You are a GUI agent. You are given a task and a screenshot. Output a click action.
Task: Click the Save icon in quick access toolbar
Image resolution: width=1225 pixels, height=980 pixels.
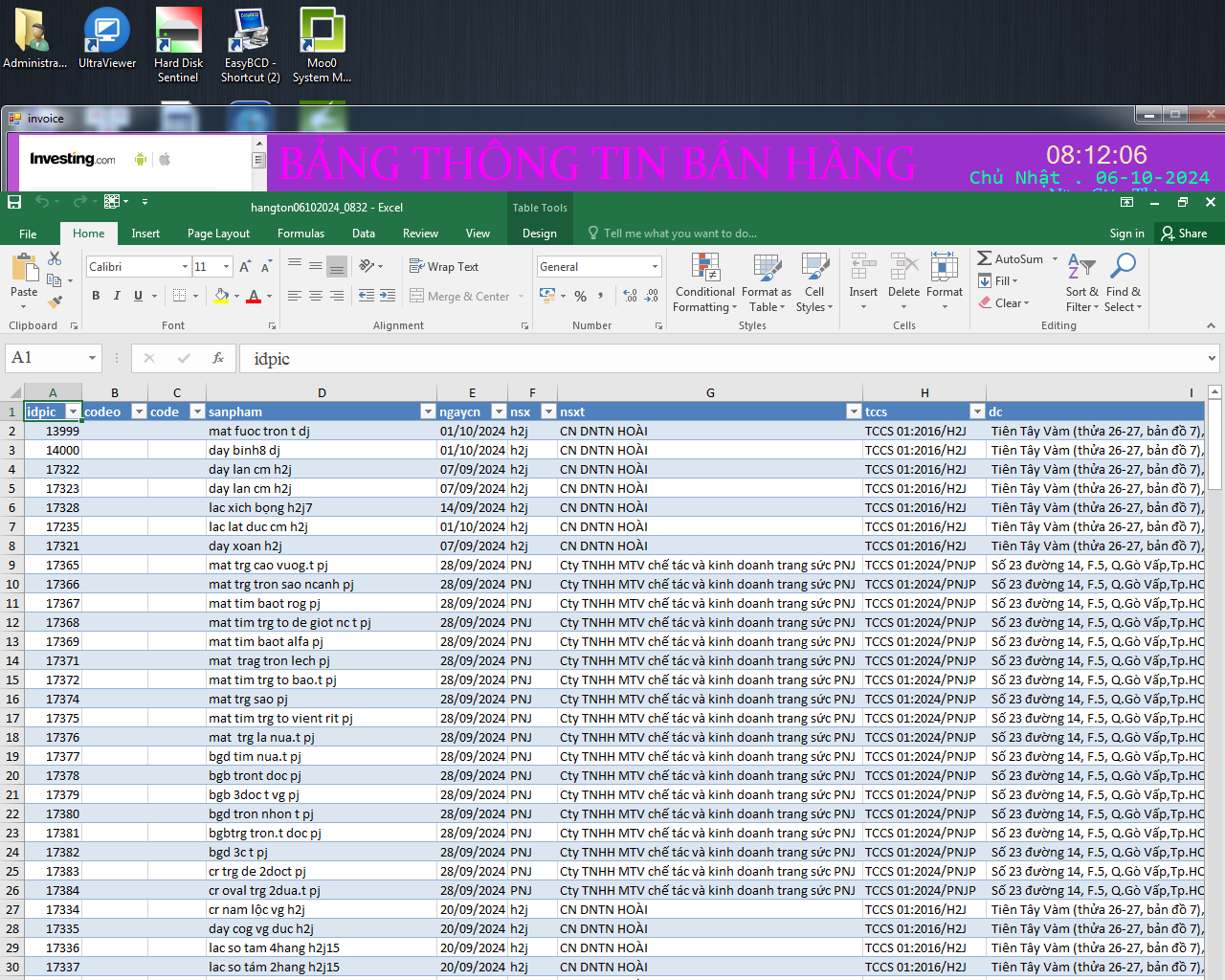[14, 202]
